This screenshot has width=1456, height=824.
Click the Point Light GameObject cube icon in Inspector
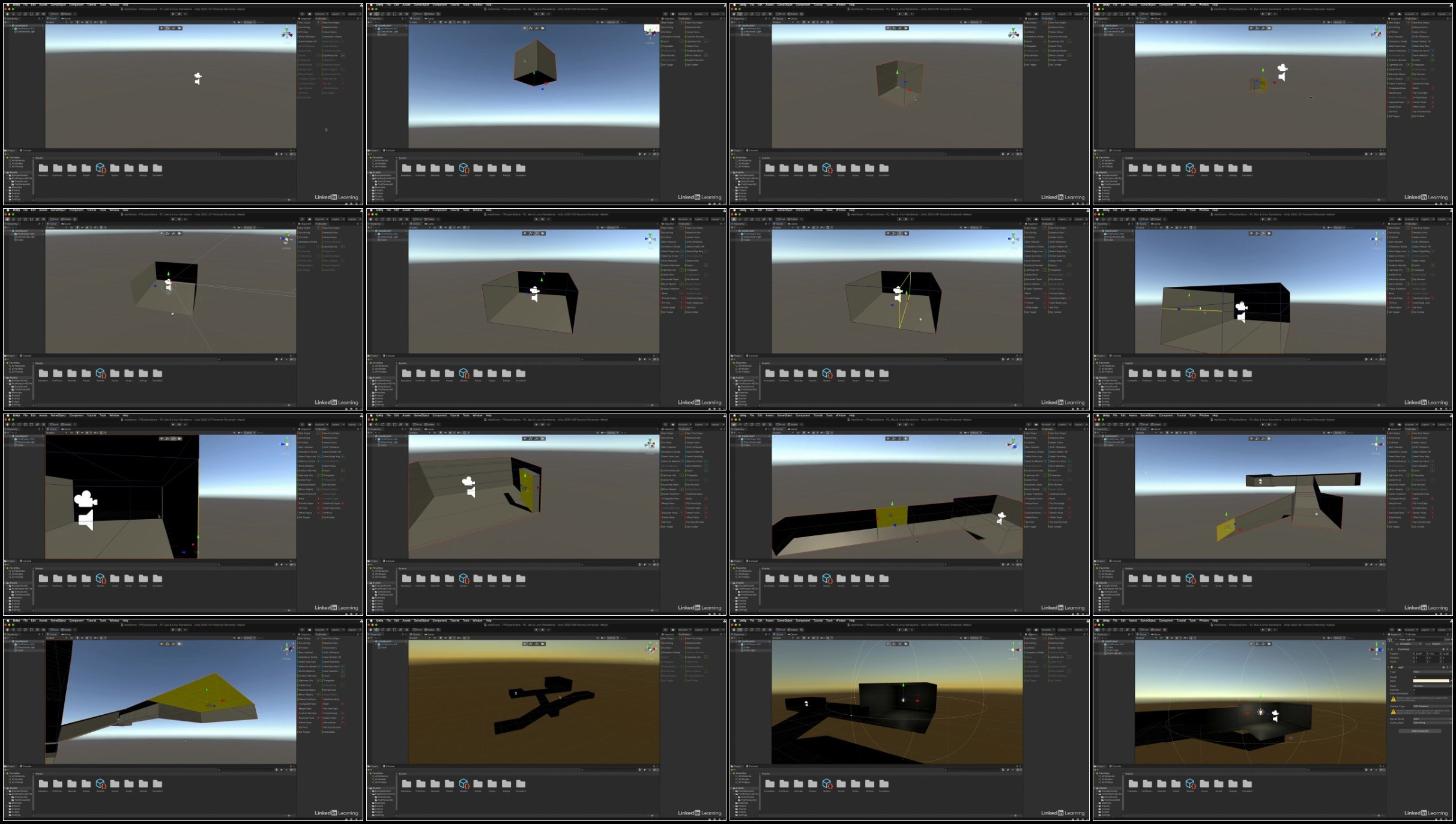point(1390,640)
